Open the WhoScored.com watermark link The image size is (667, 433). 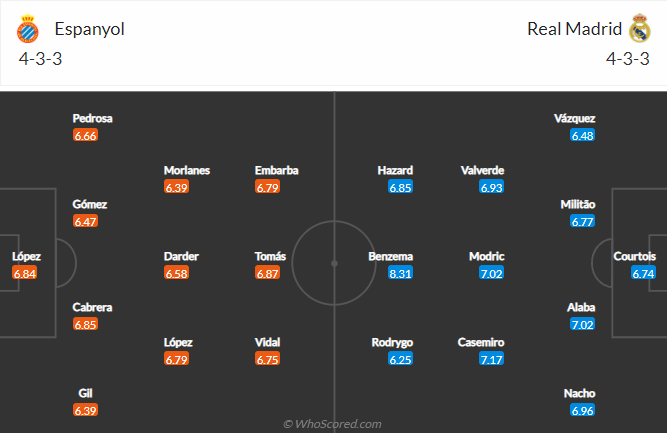[332, 424]
